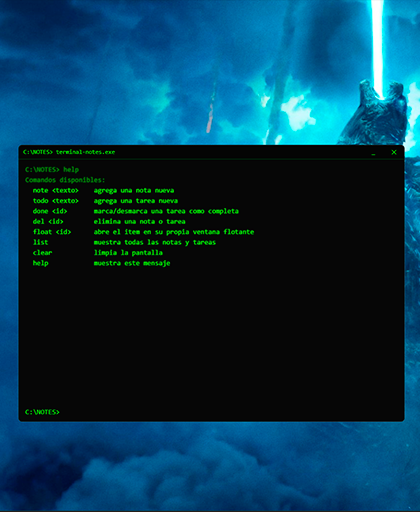Close the terminal-notes window

click(x=394, y=152)
